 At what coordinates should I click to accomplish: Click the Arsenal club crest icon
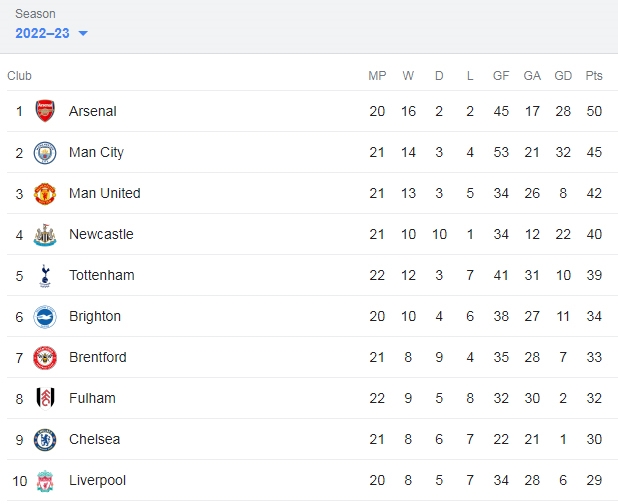point(45,111)
